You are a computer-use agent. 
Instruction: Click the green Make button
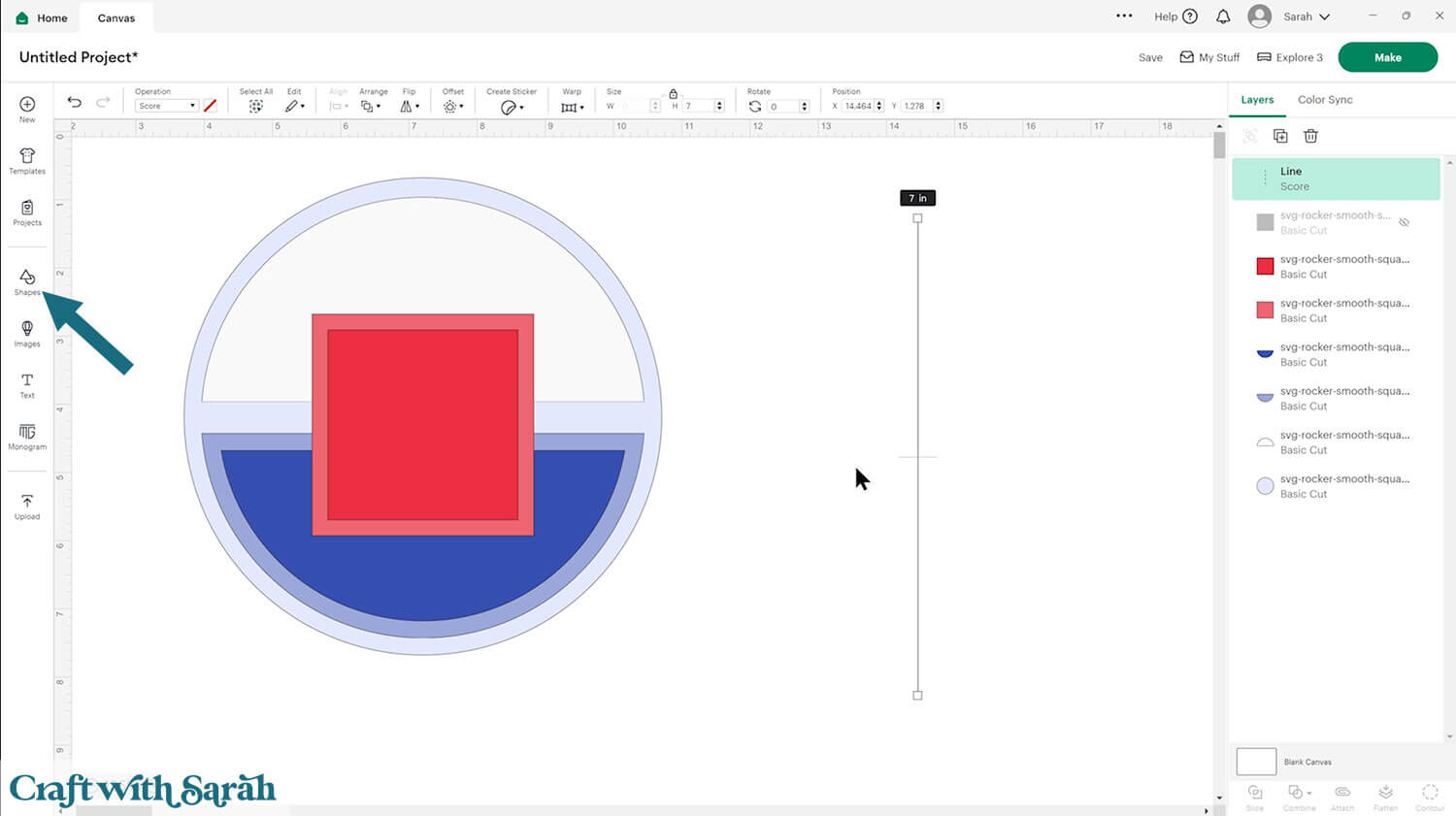coord(1387,57)
